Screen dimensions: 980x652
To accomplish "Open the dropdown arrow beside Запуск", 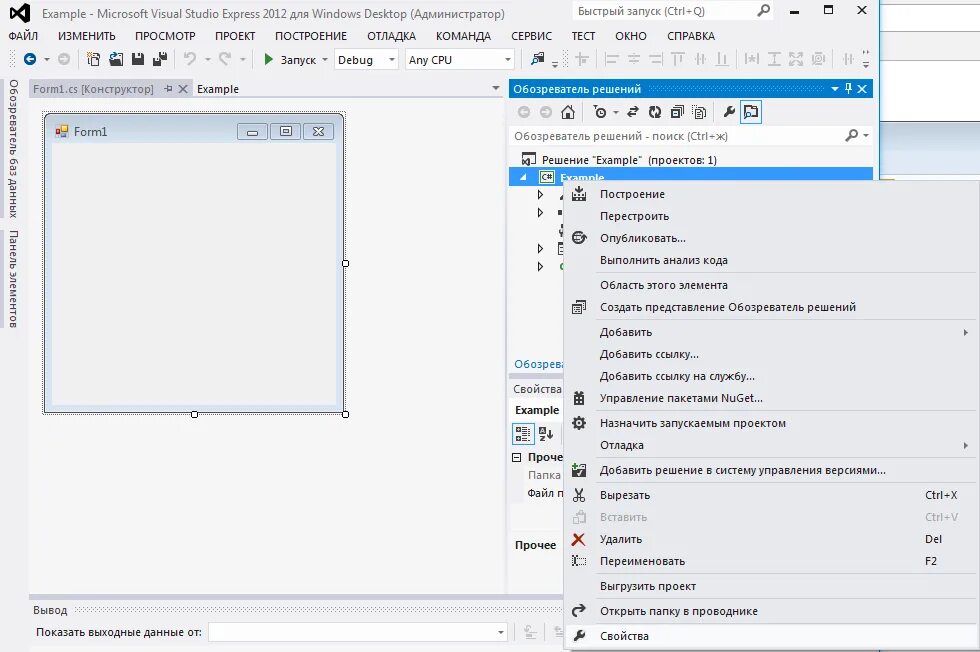I will tap(324, 59).
